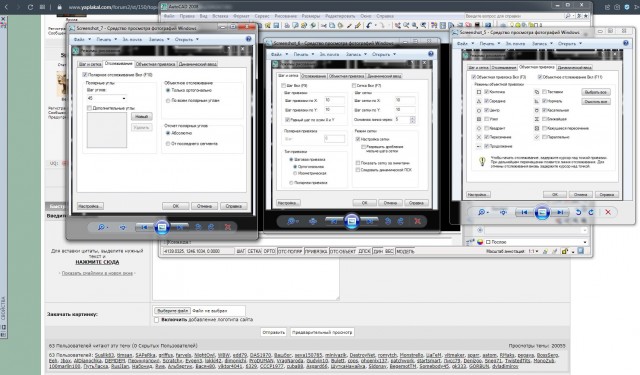This screenshot has height=375, width=640.
Task: Start slideshow in Screenshot_6 viewer
Action: click(352, 221)
